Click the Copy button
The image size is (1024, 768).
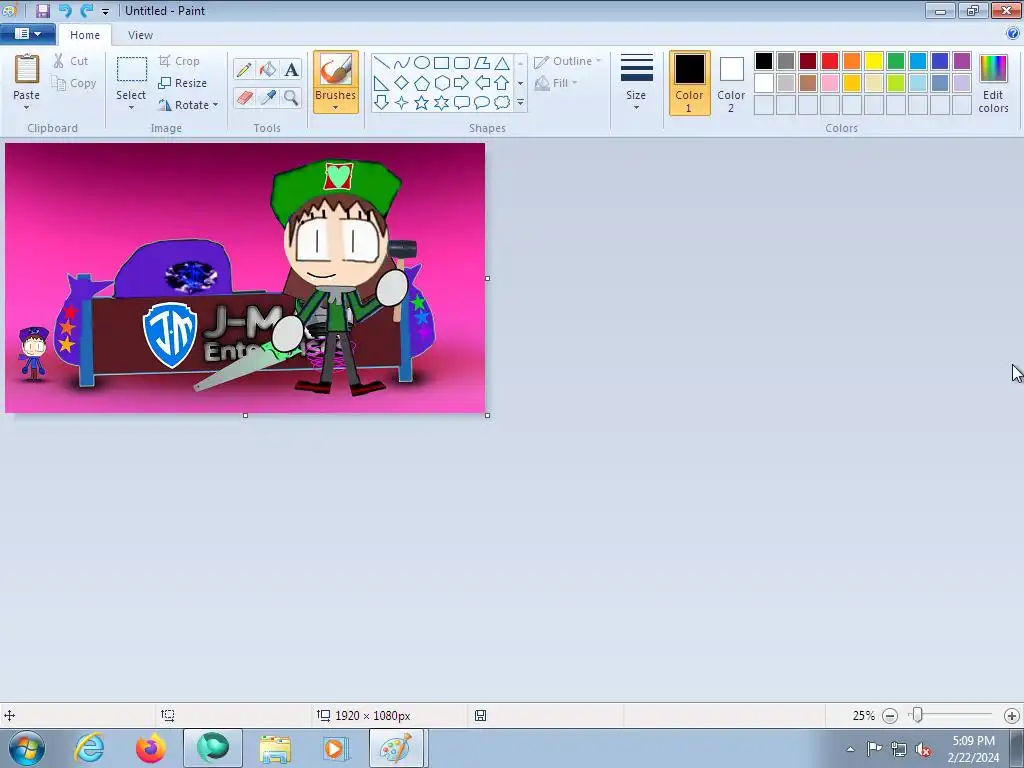point(74,83)
